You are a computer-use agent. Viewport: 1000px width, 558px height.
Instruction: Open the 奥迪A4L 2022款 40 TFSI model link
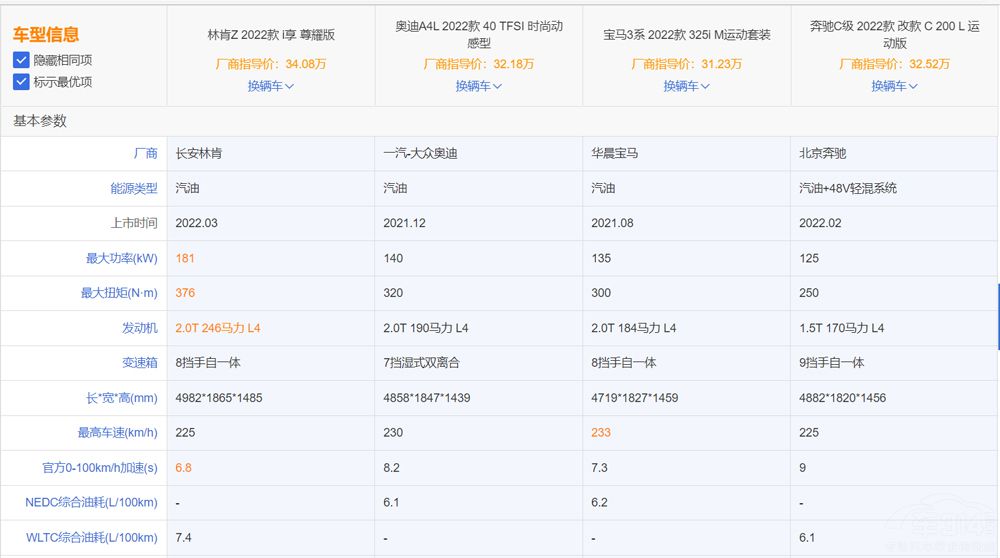click(479, 35)
